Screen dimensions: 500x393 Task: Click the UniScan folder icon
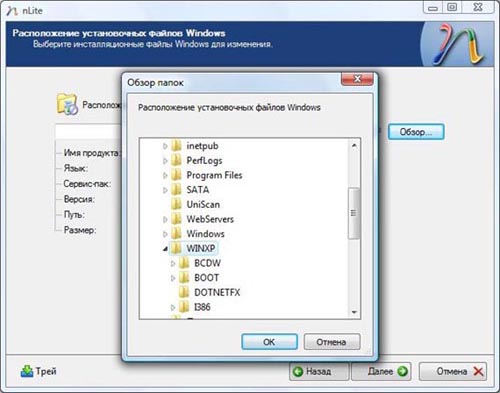click(176, 204)
